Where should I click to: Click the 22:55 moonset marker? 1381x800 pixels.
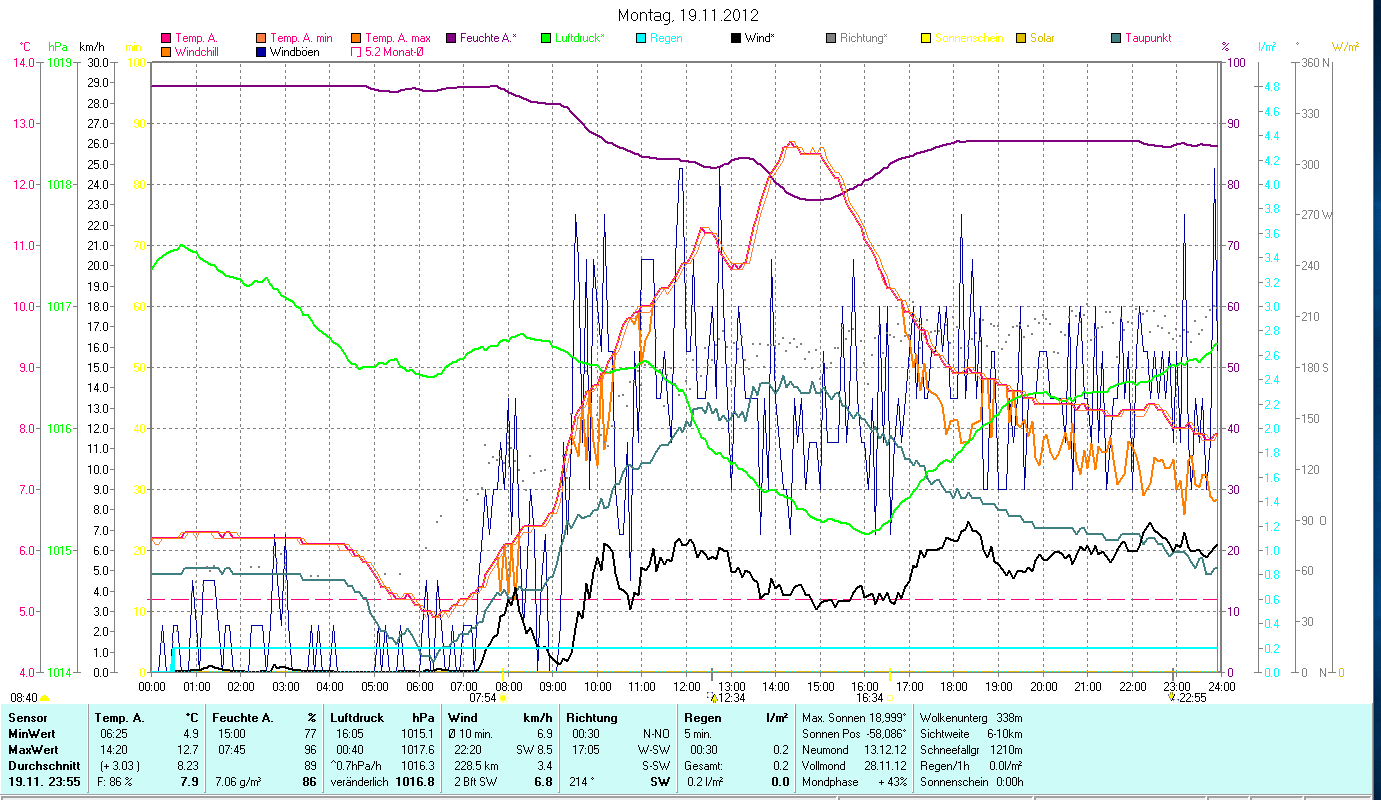coord(1171,697)
